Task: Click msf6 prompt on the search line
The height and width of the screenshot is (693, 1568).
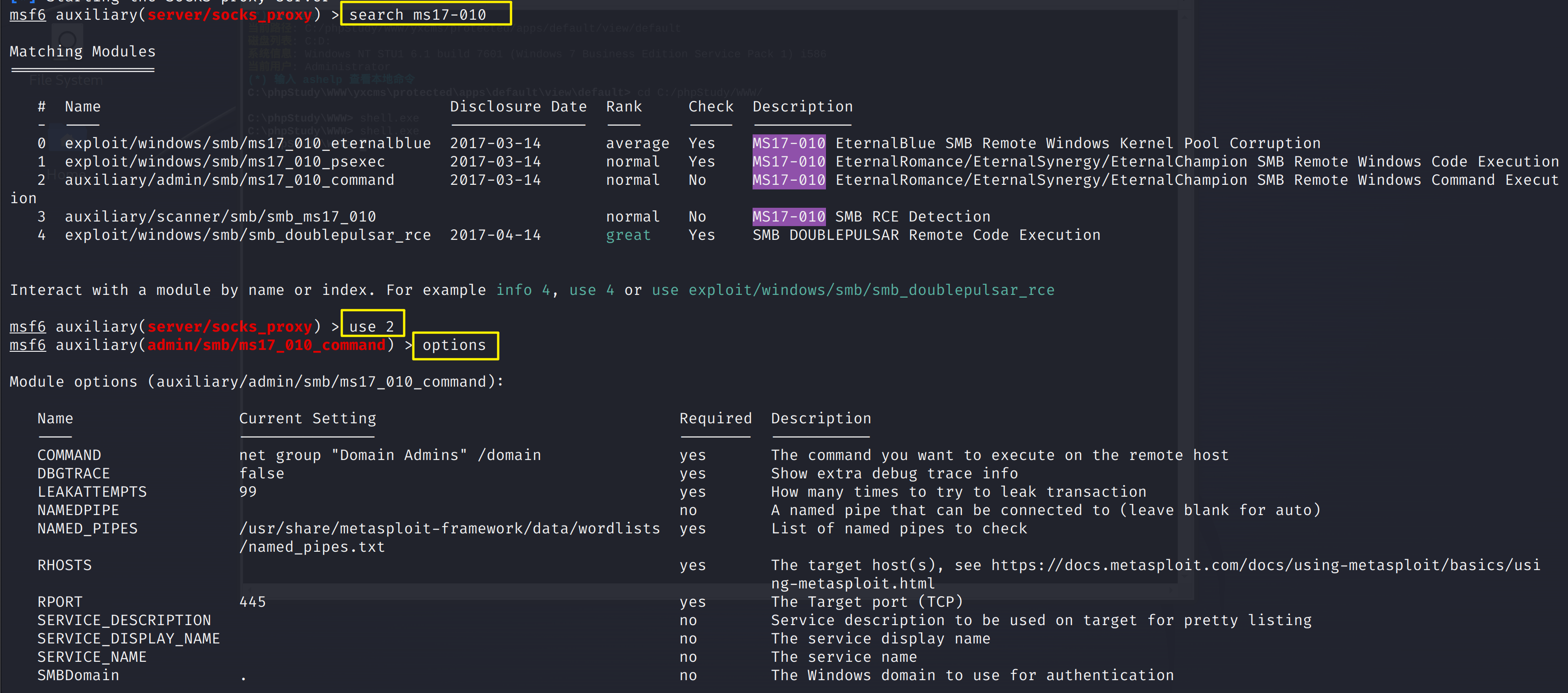Action: pyautogui.click(x=28, y=15)
